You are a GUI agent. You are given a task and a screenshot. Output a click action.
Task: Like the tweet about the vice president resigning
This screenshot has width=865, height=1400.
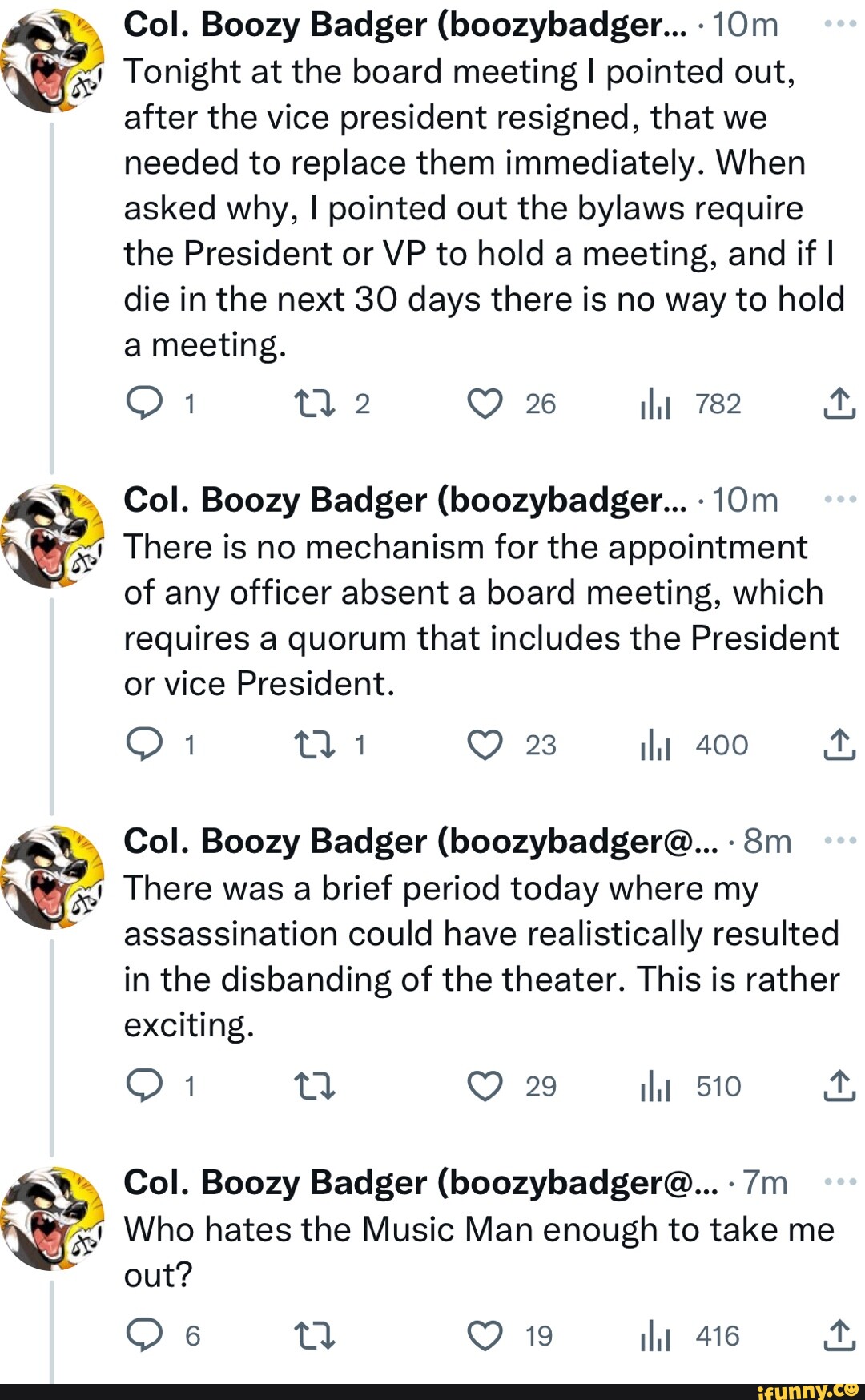(485, 404)
